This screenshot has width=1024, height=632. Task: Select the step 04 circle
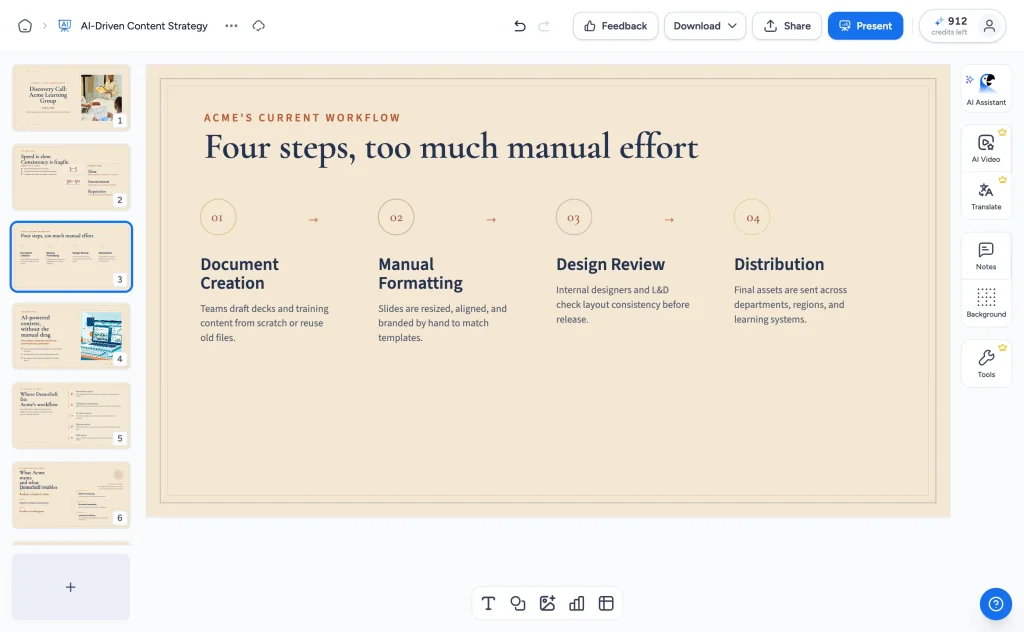click(752, 217)
